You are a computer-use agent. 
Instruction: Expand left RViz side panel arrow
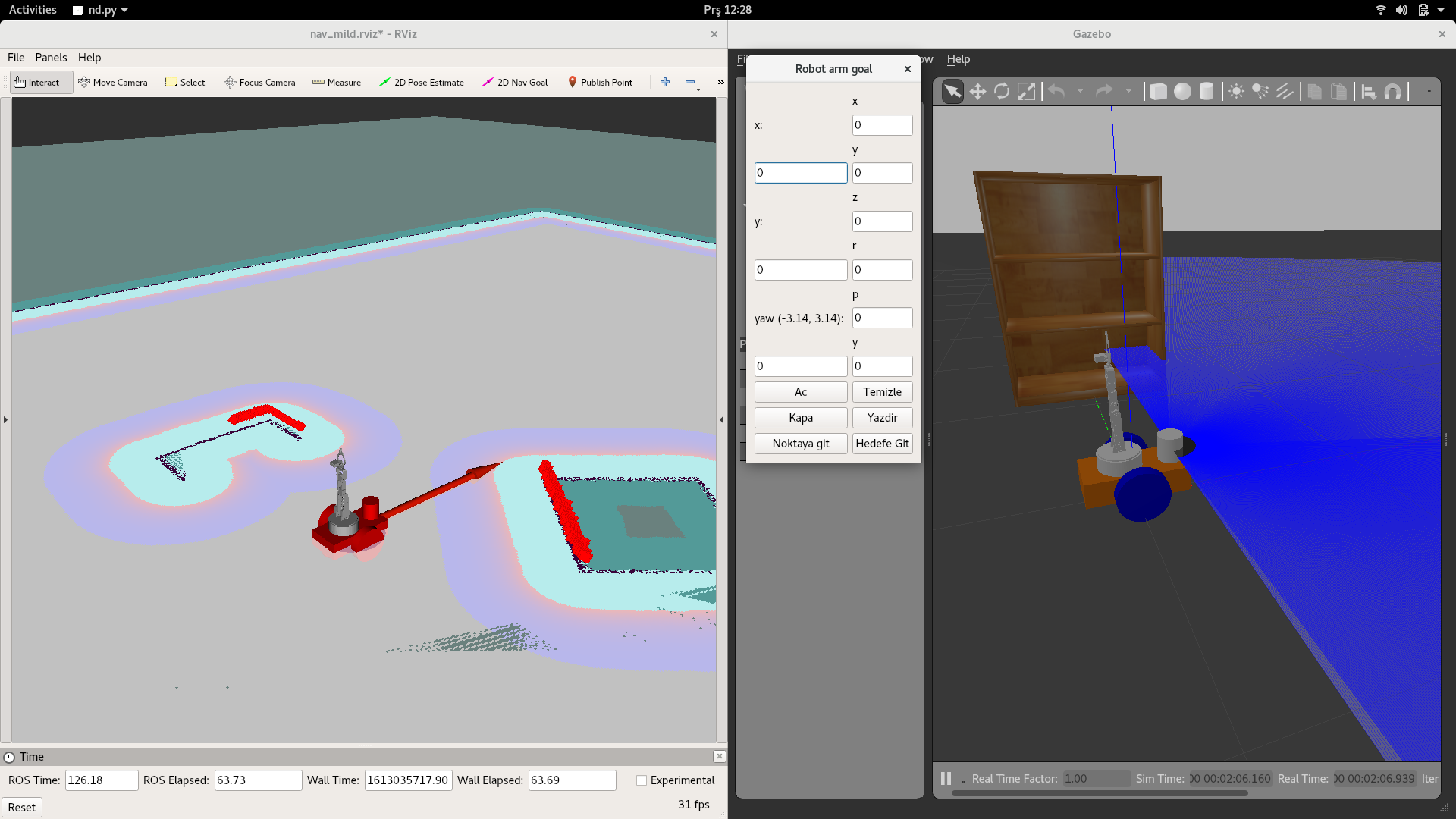click(x=5, y=419)
